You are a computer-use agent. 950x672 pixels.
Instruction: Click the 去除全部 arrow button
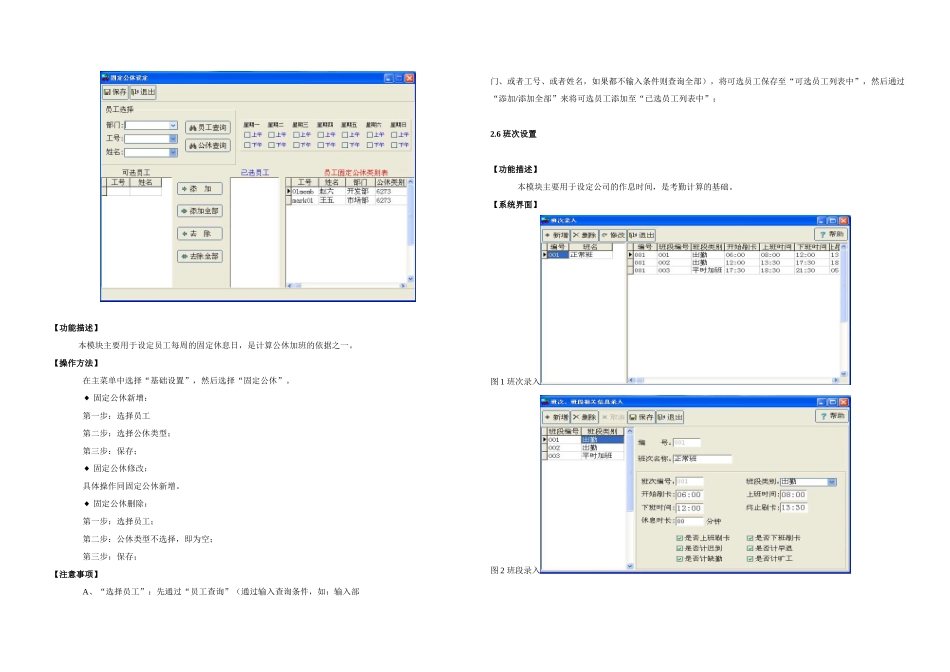pos(200,256)
